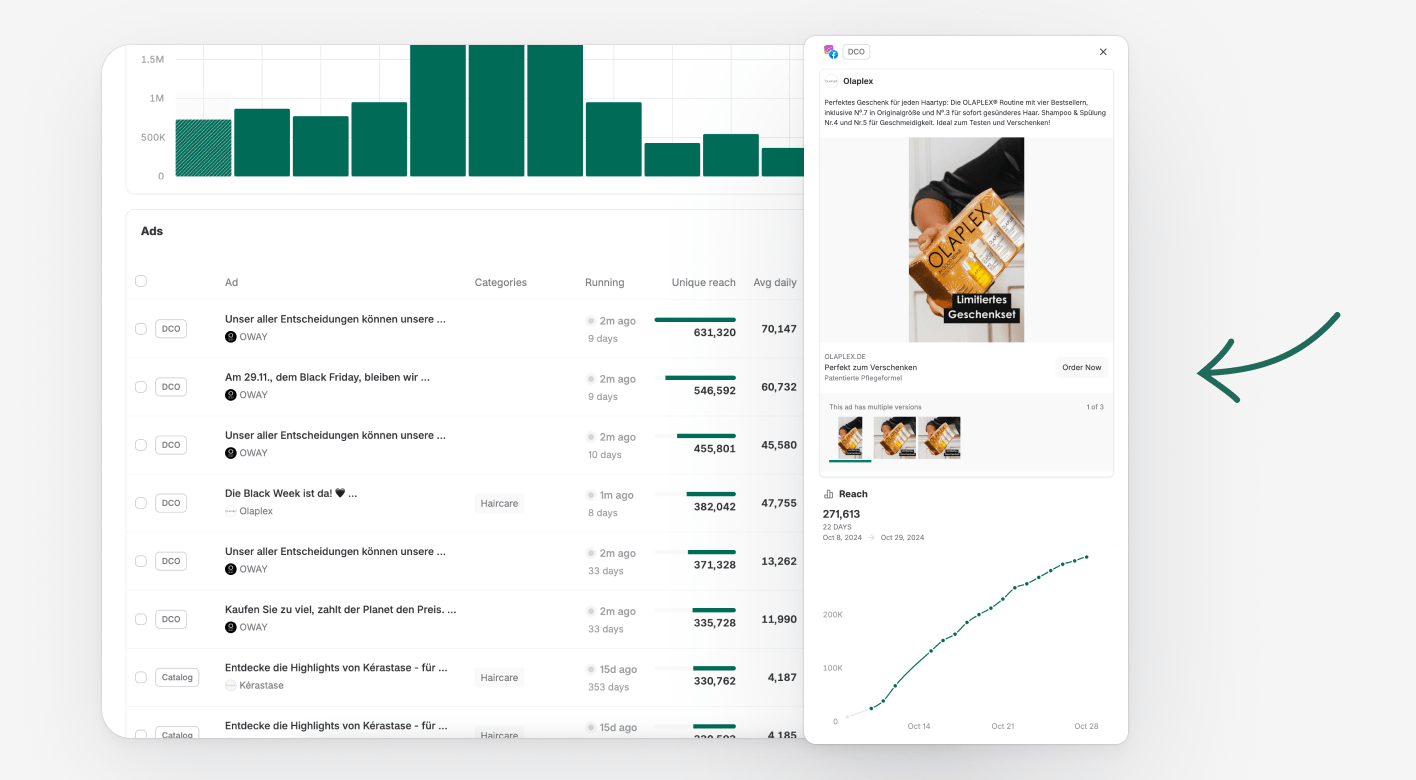Image resolution: width=1416 pixels, height=780 pixels.
Task: Click the 'Perfekt zum Verschenken' headline
Action: tap(870, 367)
